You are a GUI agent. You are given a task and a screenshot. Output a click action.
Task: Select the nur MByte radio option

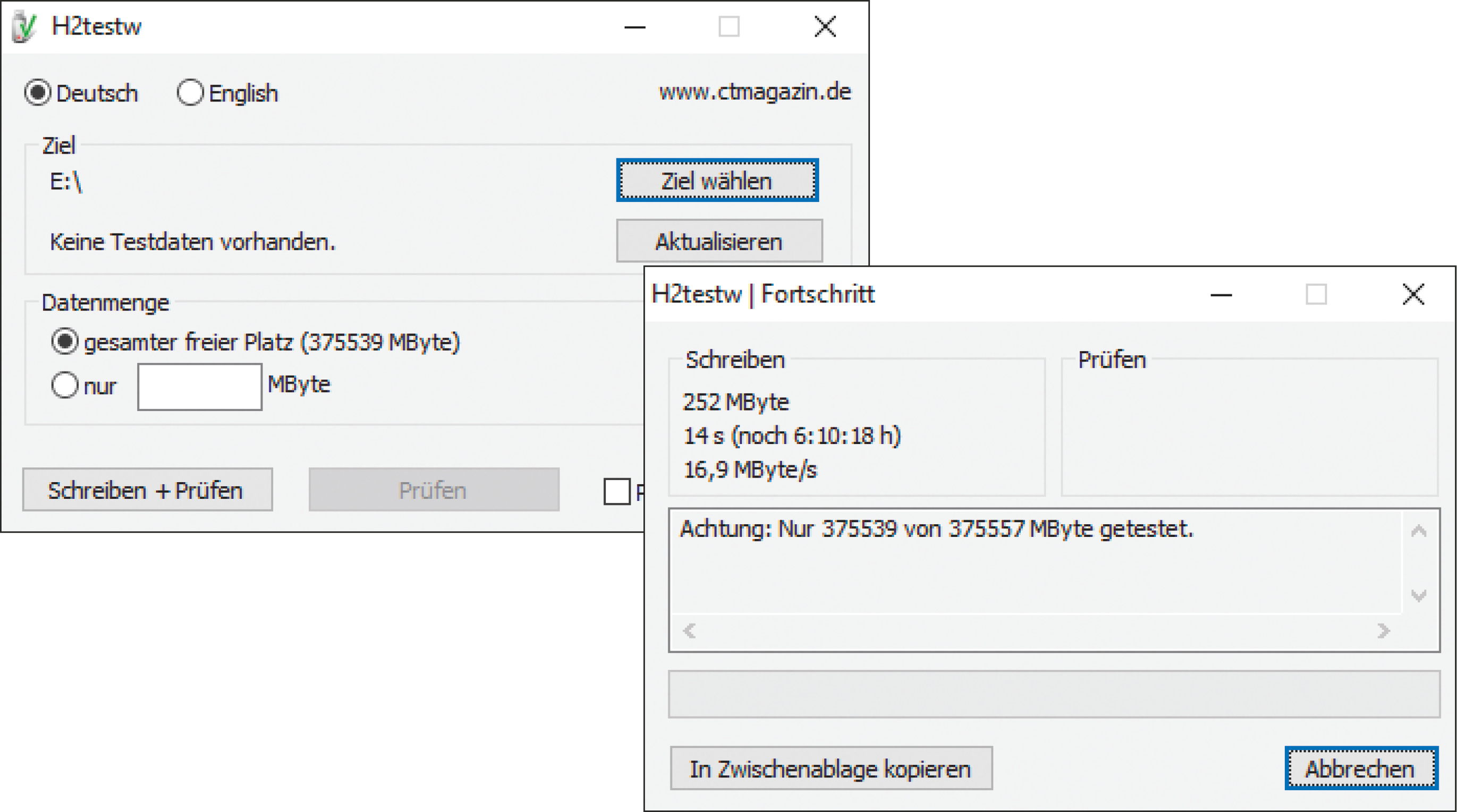coord(64,386)
